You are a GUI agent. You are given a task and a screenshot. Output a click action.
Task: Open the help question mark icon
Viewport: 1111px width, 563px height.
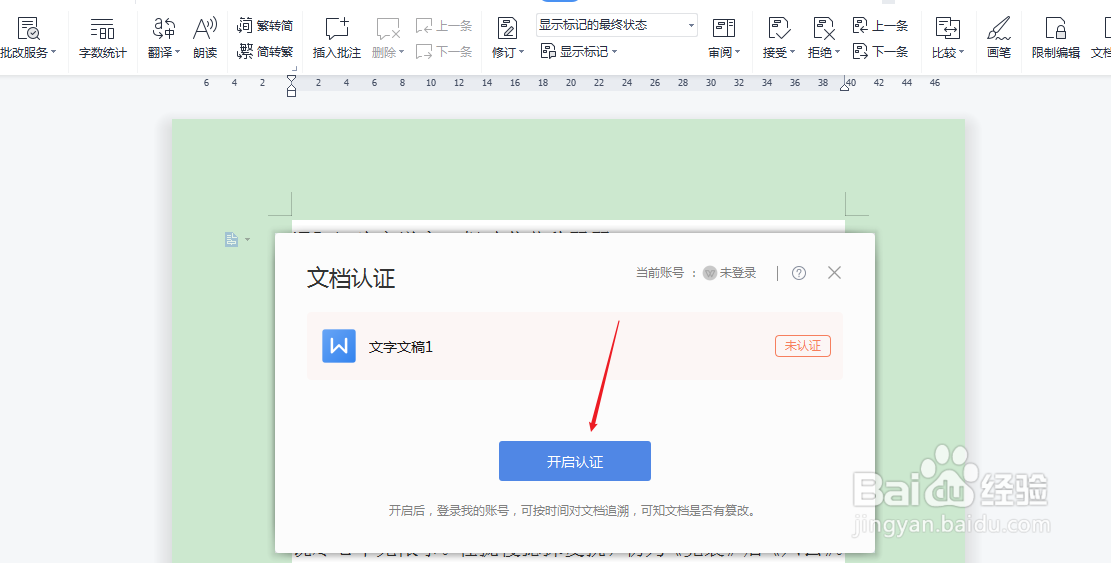[799, 273]
